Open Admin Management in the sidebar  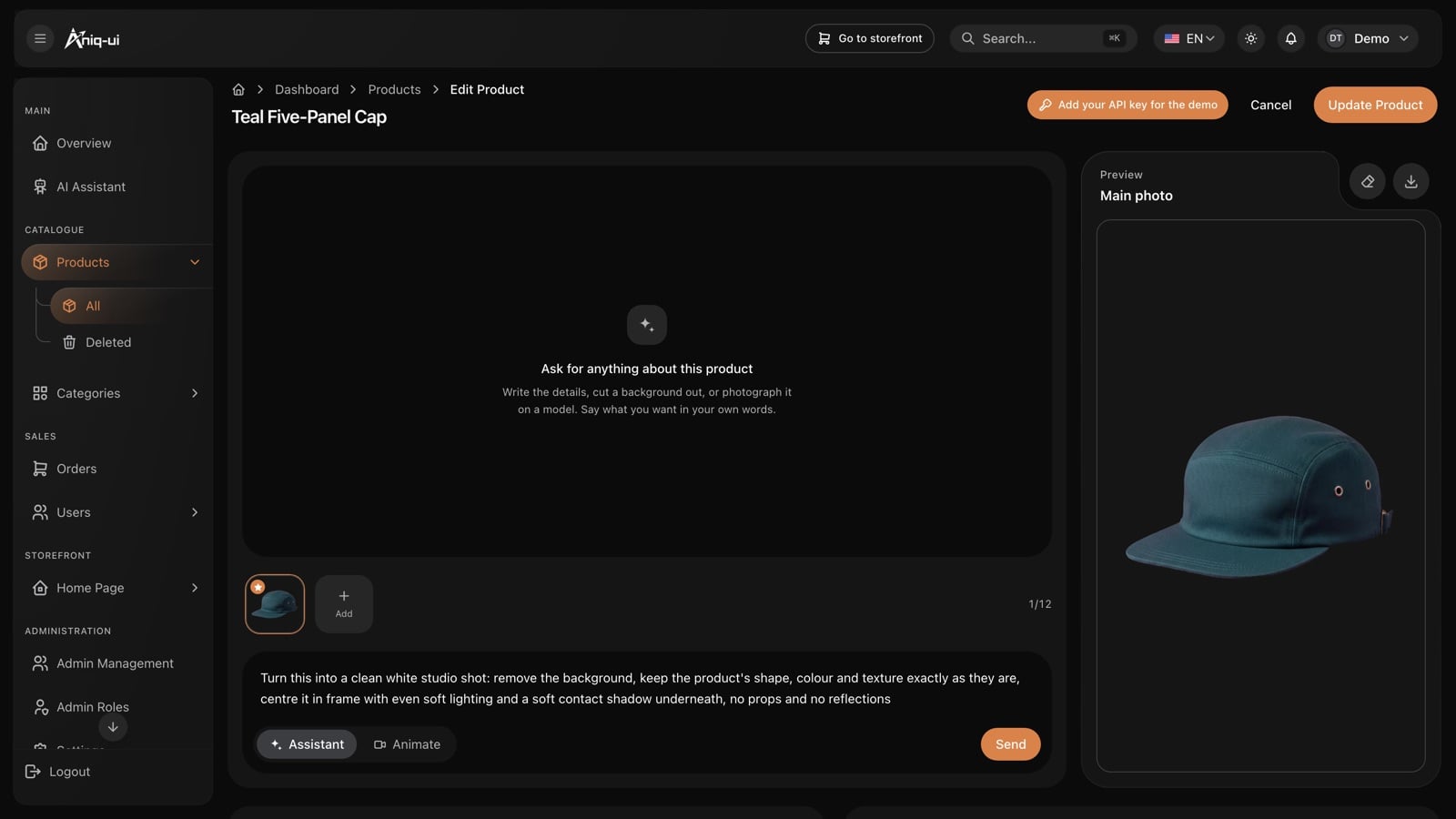coord(114,663)
